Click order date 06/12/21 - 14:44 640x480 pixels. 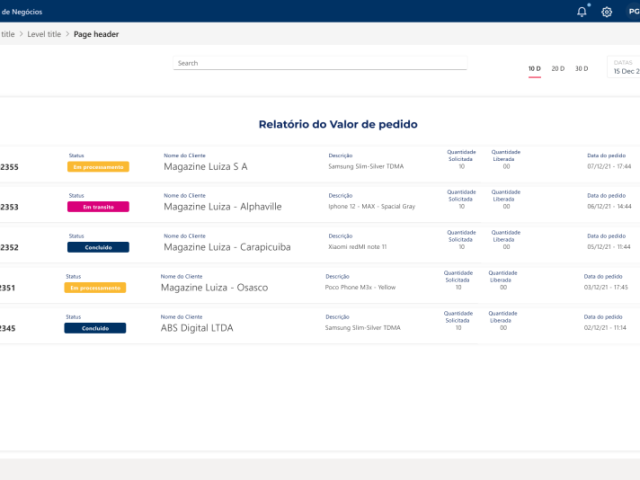(609, 207)
